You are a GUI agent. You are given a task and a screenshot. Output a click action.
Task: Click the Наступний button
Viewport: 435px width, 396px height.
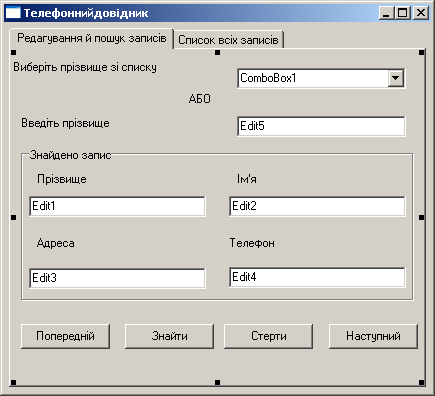(x=373, y=336)
